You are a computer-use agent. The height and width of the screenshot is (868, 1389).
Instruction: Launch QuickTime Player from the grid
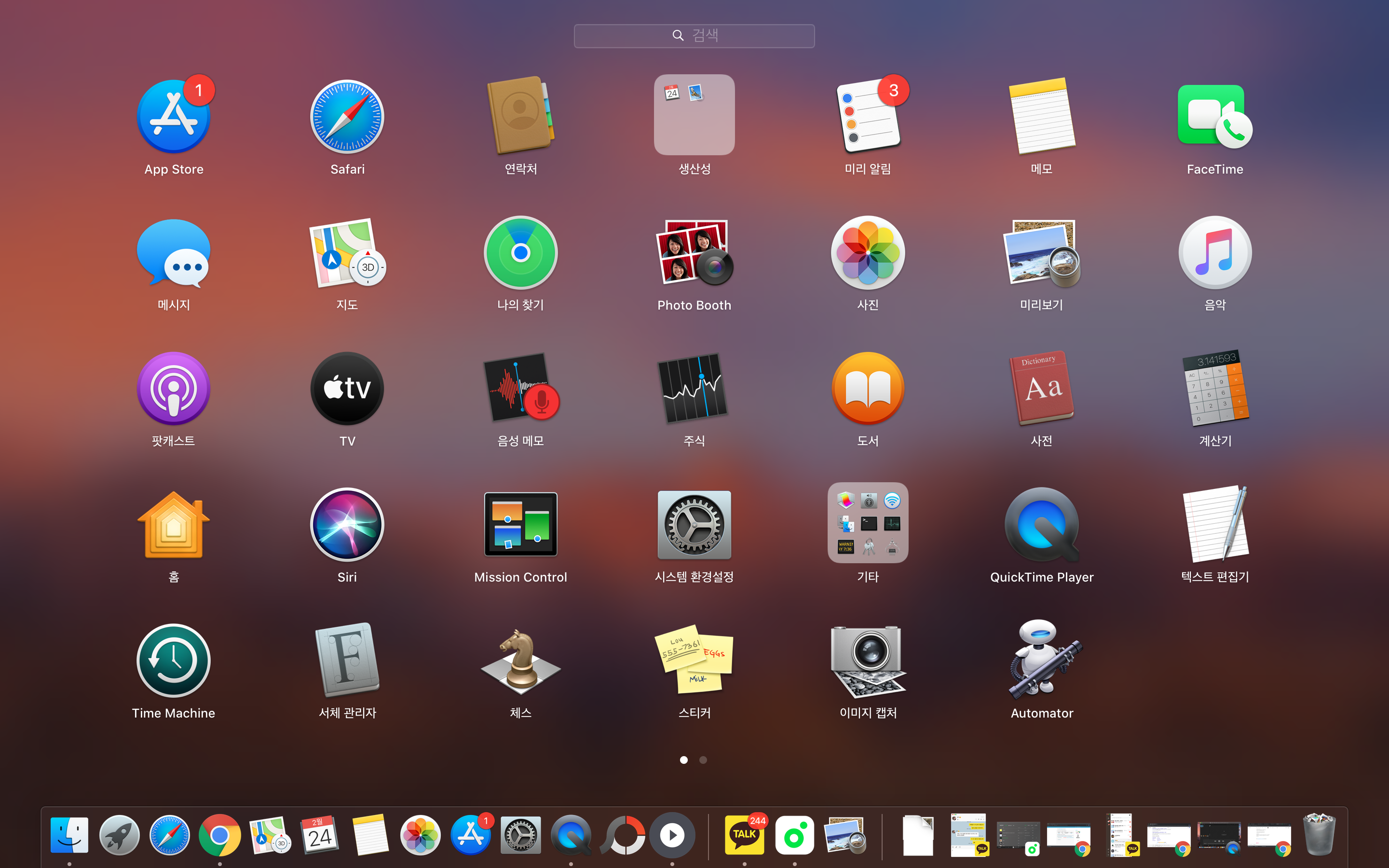click(1041, 525)
